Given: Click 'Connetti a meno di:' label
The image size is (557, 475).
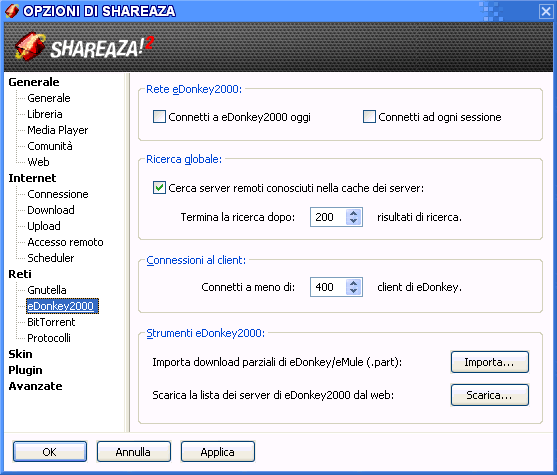Looking at the screenshot, I should pos(248,287).
